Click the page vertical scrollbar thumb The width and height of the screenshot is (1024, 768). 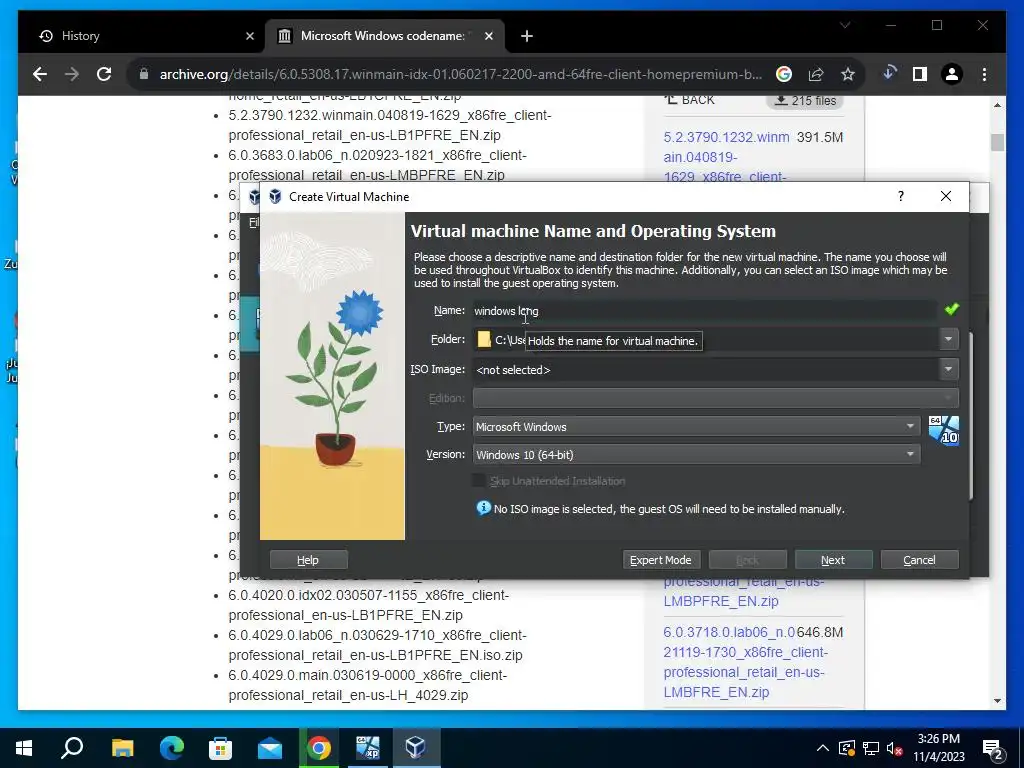[997, 142]
